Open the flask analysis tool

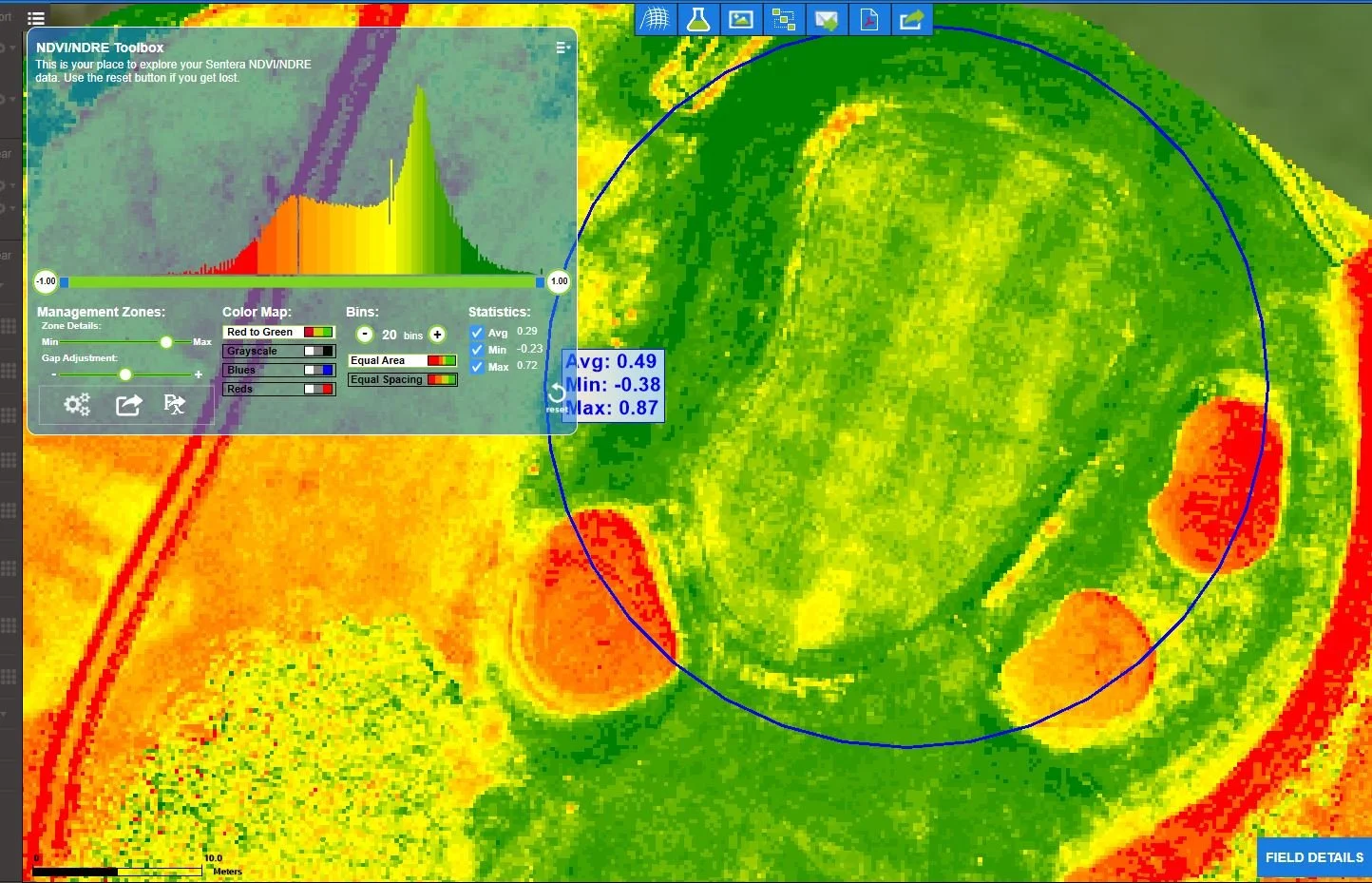pyautogui.click(x=698, y=19)
